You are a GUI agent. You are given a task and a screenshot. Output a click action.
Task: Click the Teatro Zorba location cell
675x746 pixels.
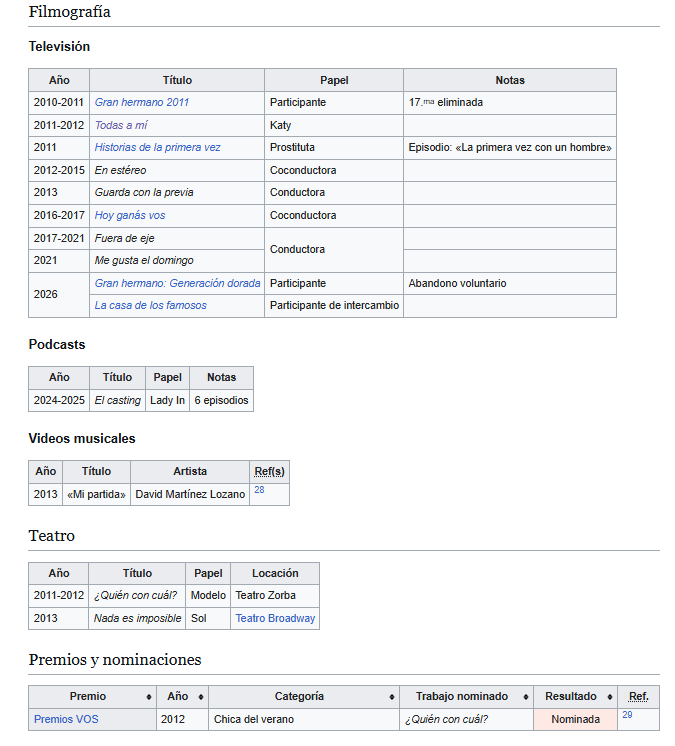tap(275, 596)
